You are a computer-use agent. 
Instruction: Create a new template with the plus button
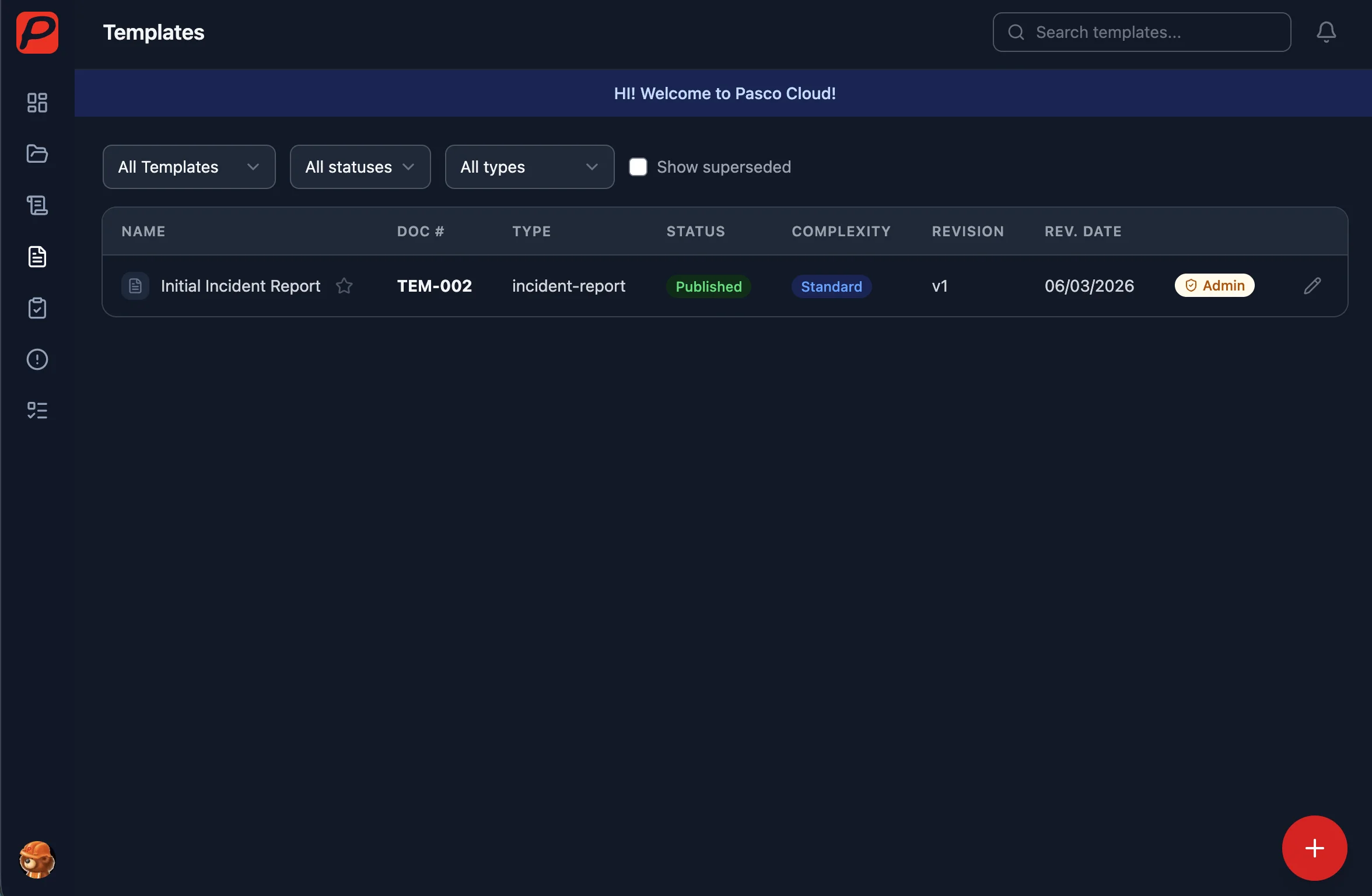(1314, 848)
